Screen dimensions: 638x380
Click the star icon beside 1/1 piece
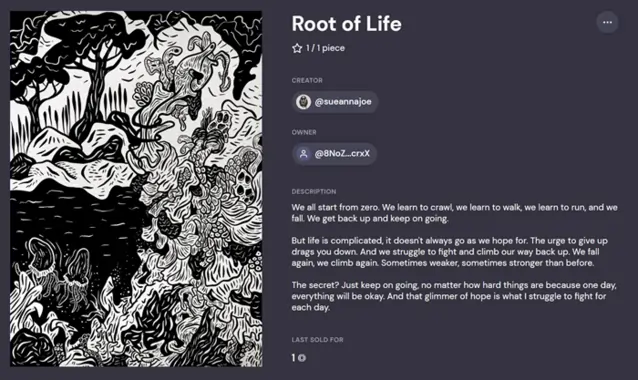[297, 48]
